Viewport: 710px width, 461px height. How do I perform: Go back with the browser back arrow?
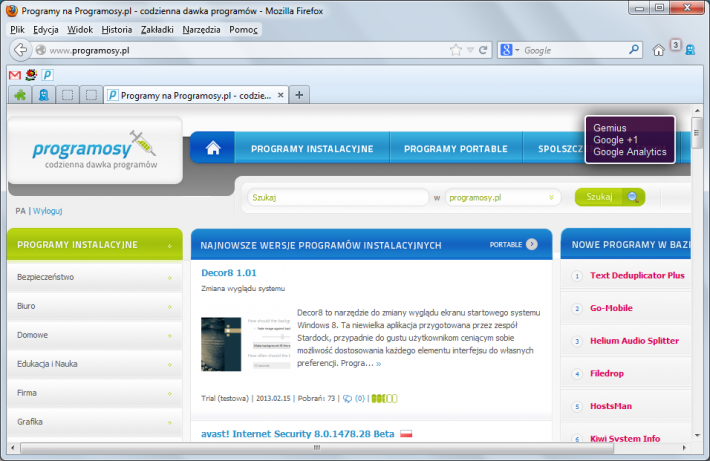[20, 50]
